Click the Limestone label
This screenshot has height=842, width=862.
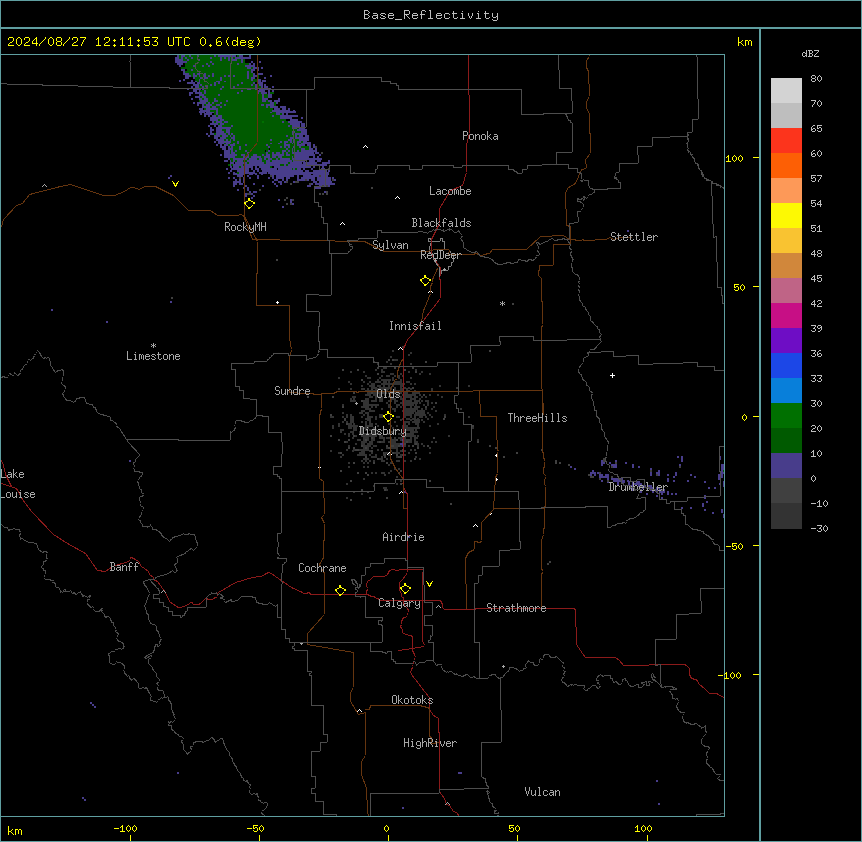(x=153, y=356)
